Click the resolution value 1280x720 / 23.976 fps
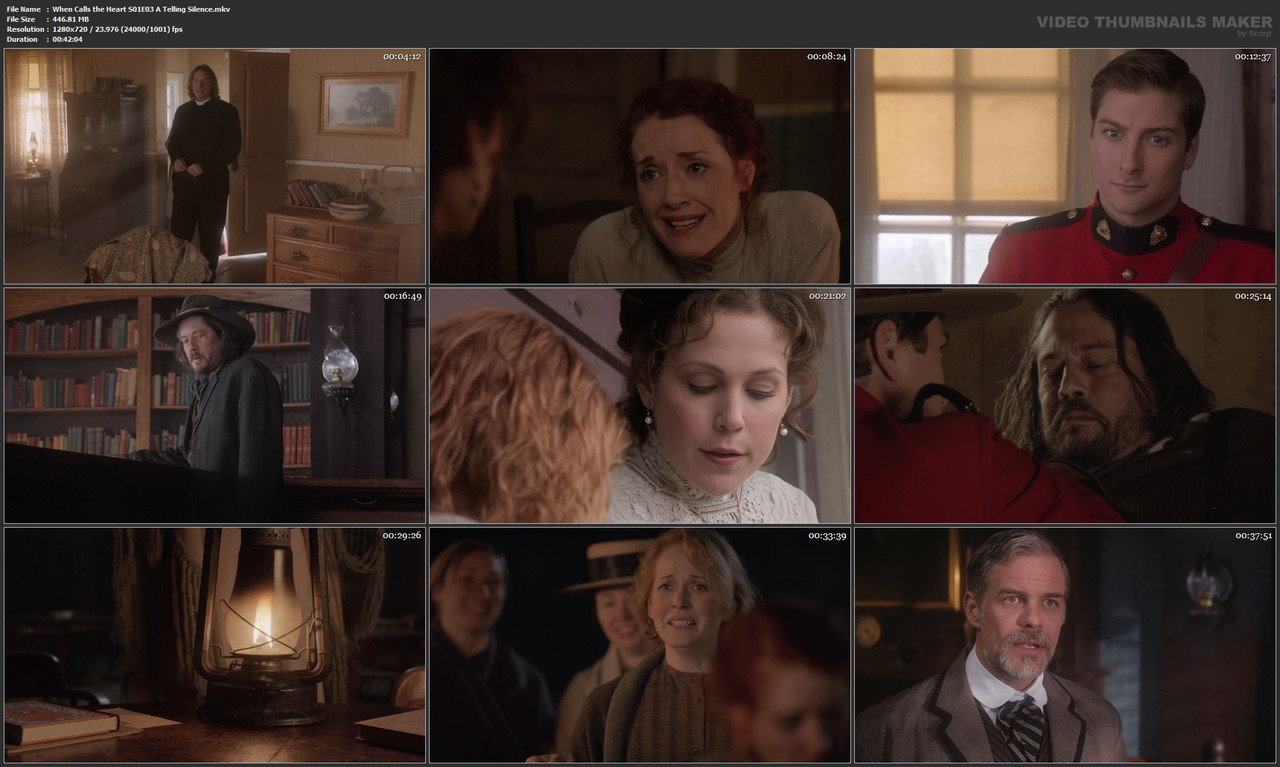The image size is (1280, 767). point(118,29)
